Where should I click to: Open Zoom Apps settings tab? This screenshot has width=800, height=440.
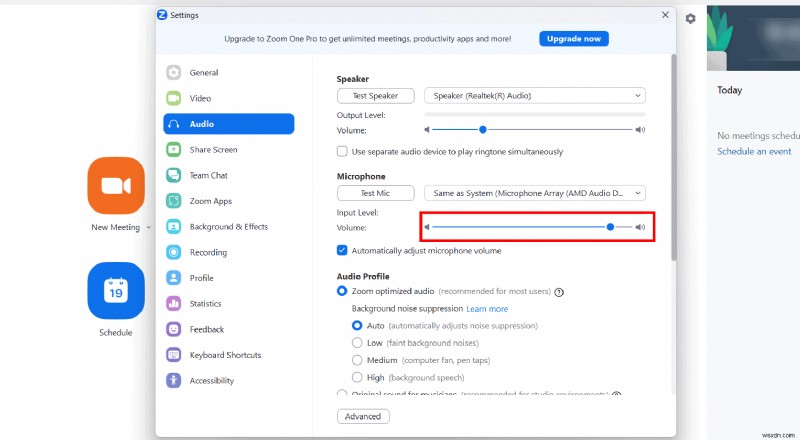229,201
